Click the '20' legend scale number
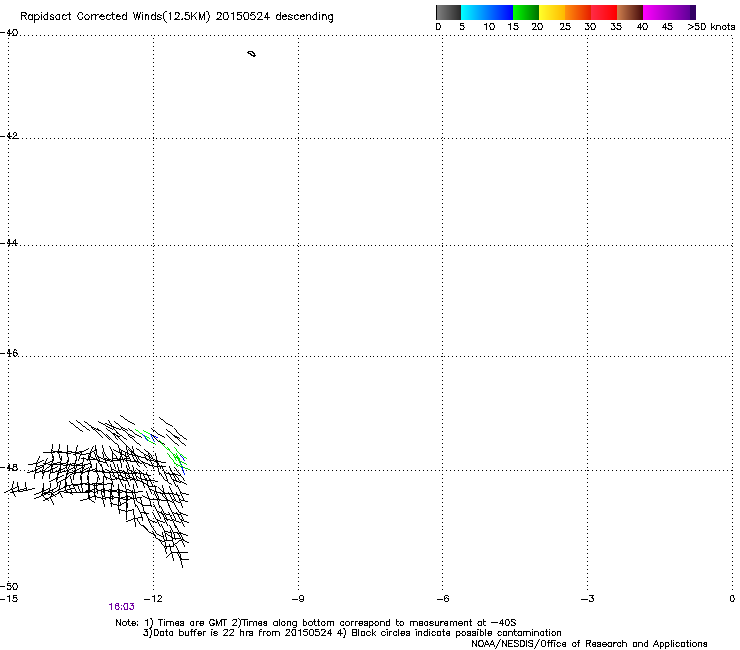 (537, 27)
